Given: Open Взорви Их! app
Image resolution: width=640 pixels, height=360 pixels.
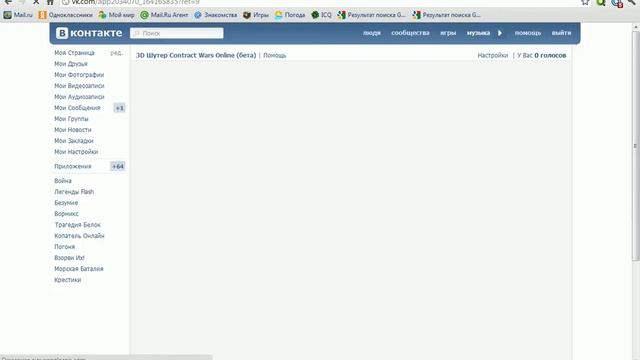Looking at the screenshot, I should point(69,258).
